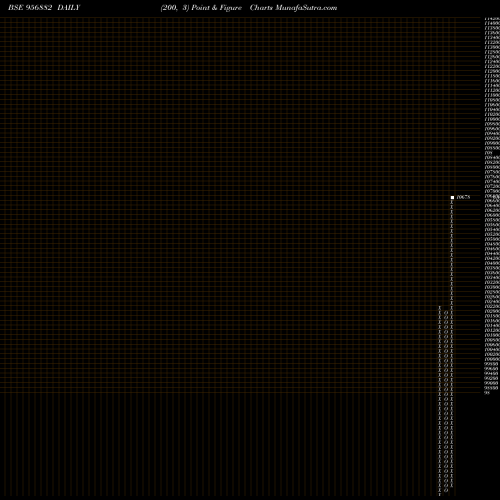Click first X directly below white marker
Screen dimensions: 500x500
(x=452, y=202)
